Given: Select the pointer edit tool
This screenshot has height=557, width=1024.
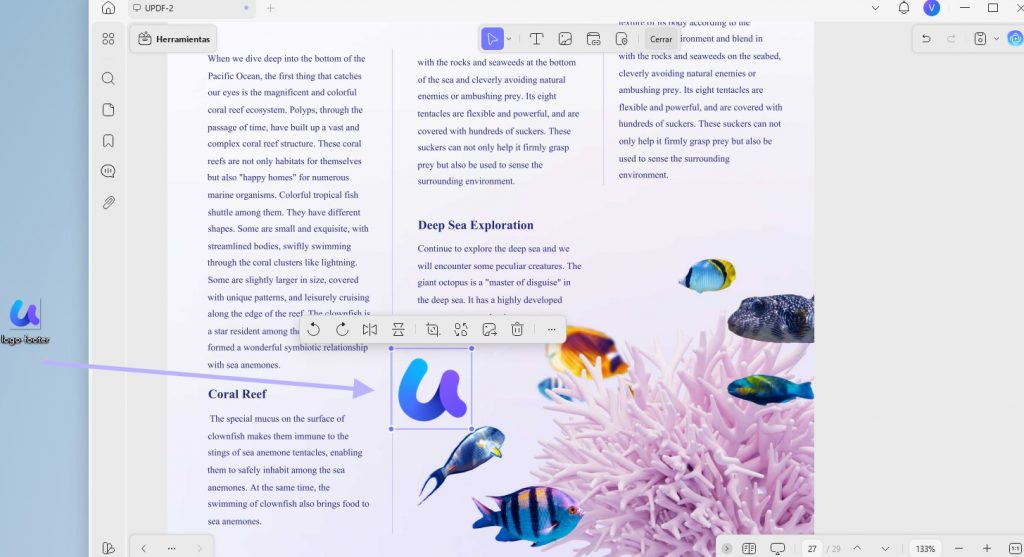Looking at the screenshot, I should tap(492, 39).
